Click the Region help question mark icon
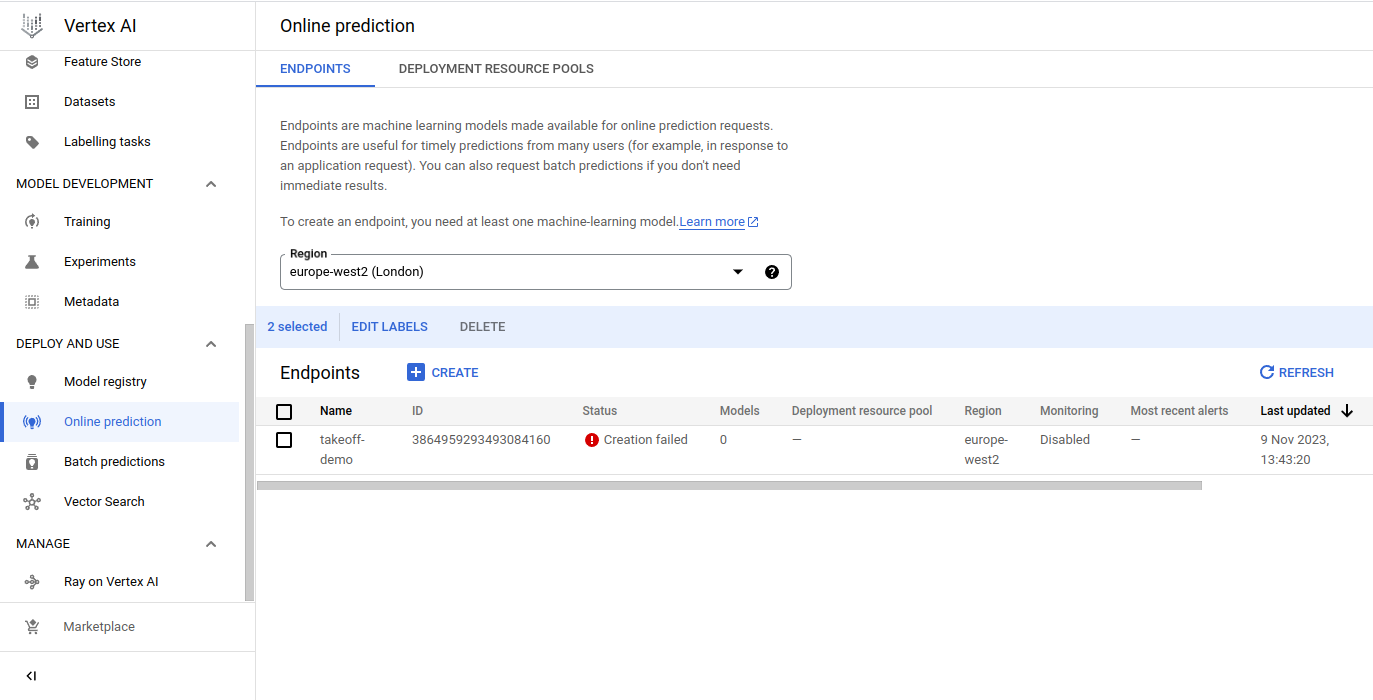The image size is (1373, 700). 771,272
